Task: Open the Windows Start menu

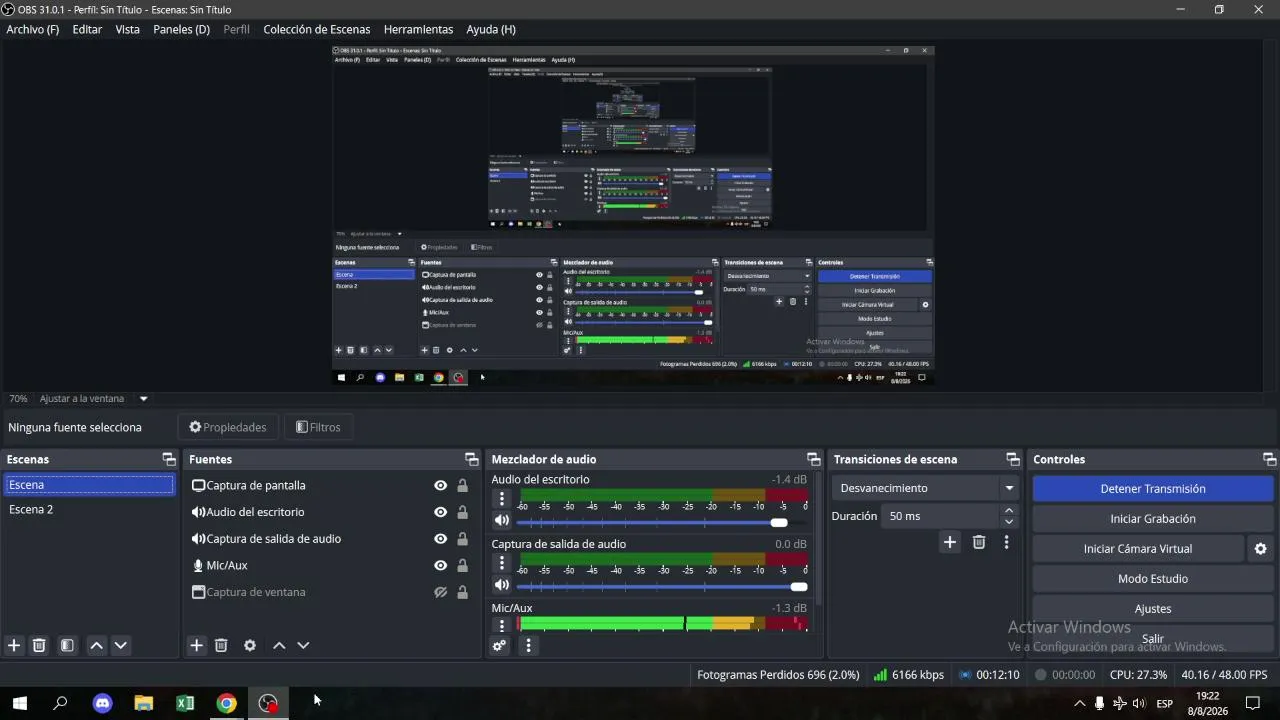Action: coord(20,703)
